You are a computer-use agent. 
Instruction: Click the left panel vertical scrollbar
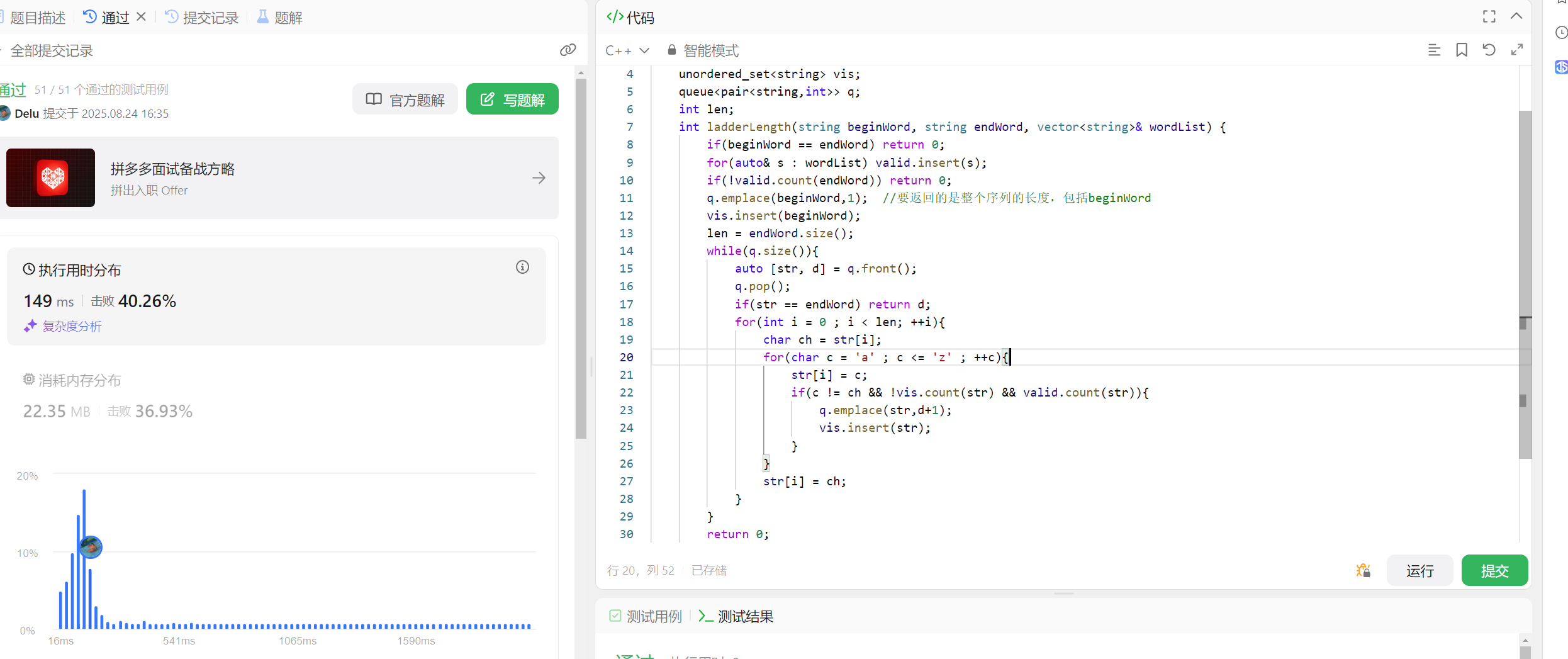coord(581,258)
